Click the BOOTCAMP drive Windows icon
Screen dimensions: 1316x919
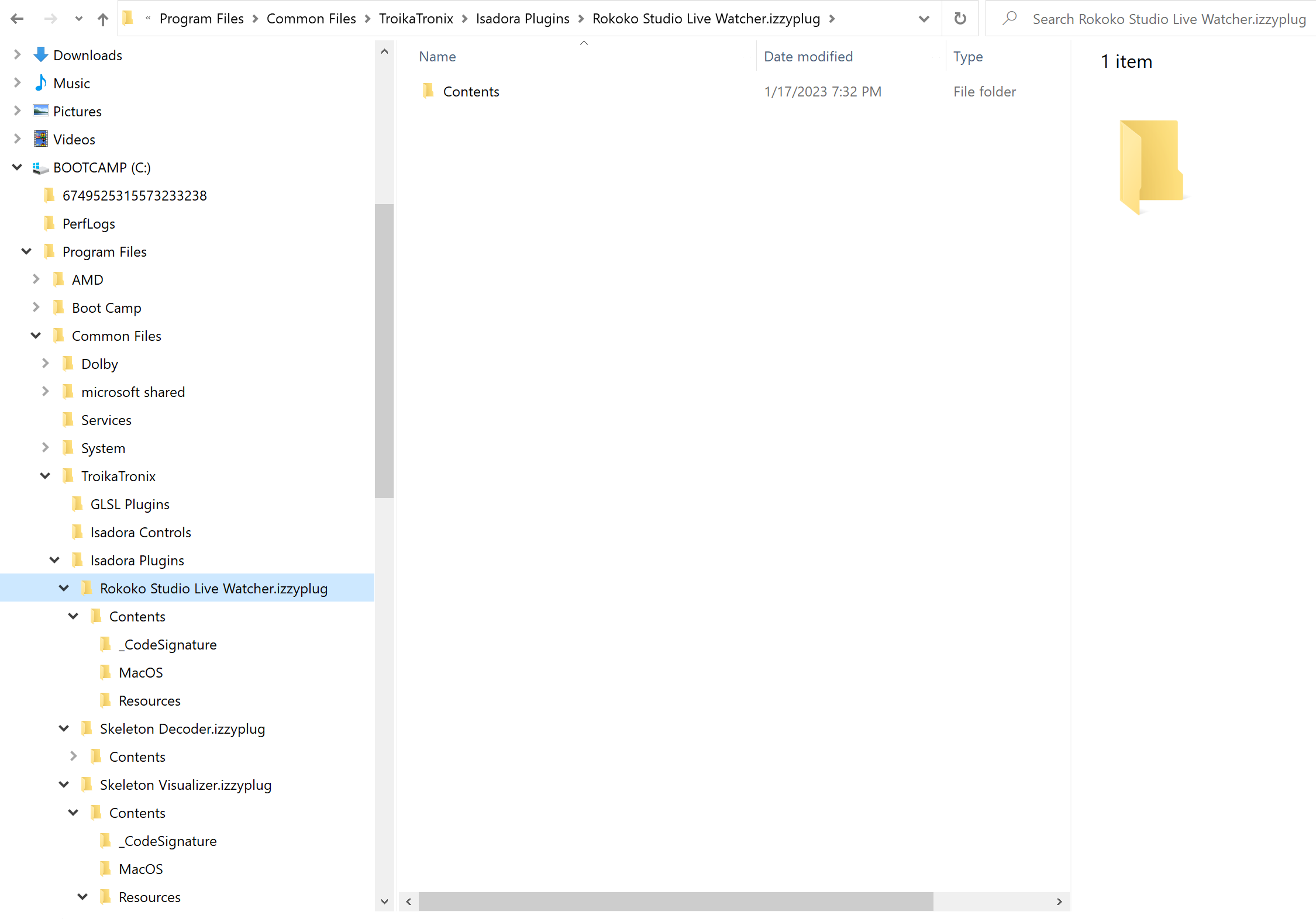[40, 168]
